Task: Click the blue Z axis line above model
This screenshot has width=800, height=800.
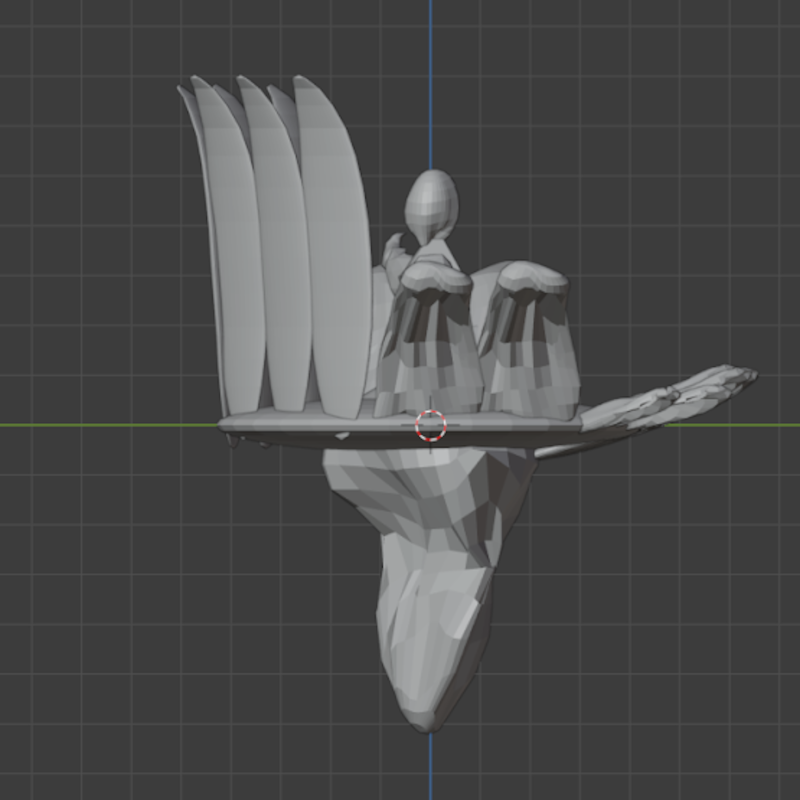Action: 431,80
